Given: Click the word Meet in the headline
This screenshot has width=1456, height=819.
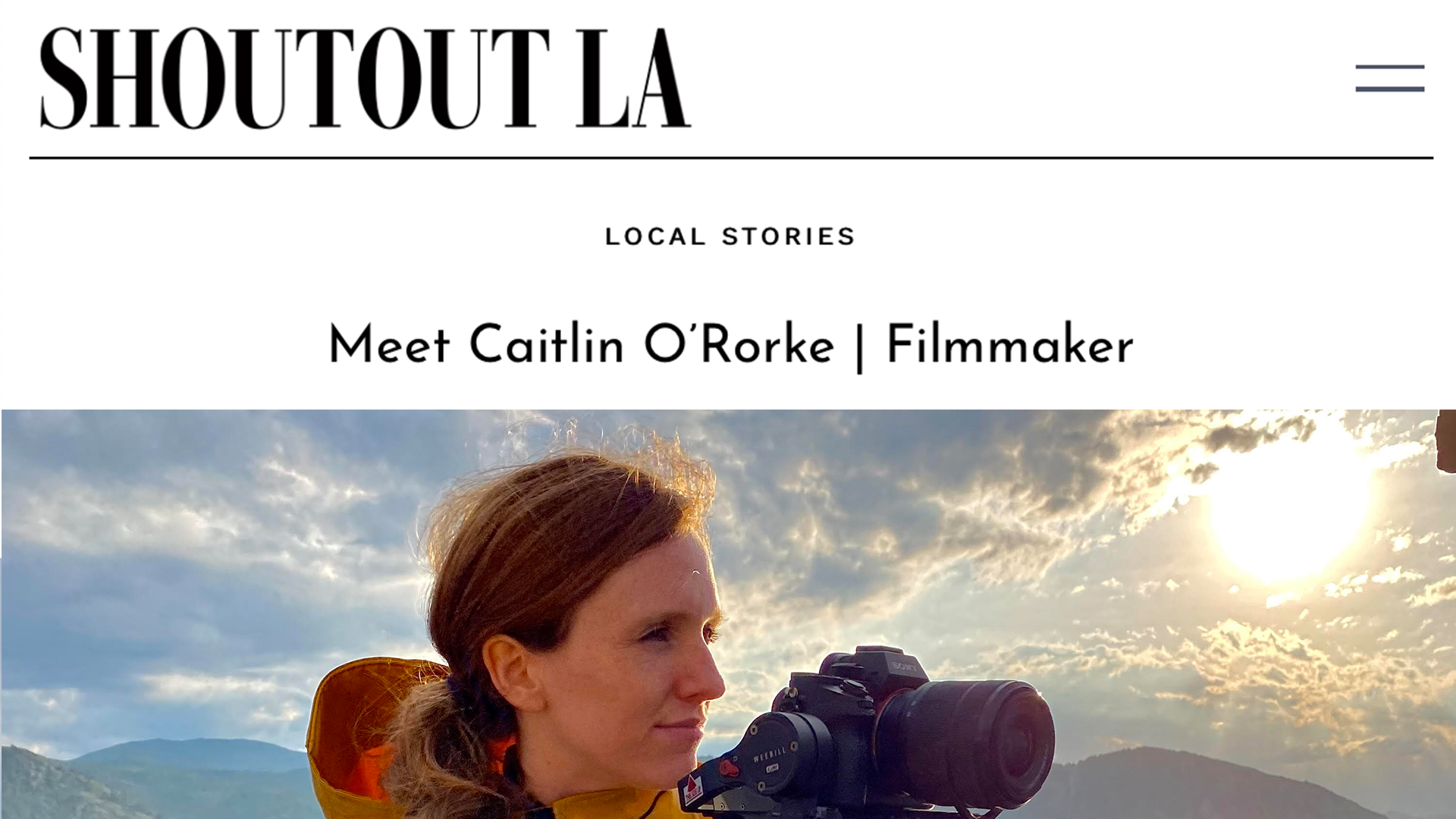Looking at the screenshot, I should 390,345.
